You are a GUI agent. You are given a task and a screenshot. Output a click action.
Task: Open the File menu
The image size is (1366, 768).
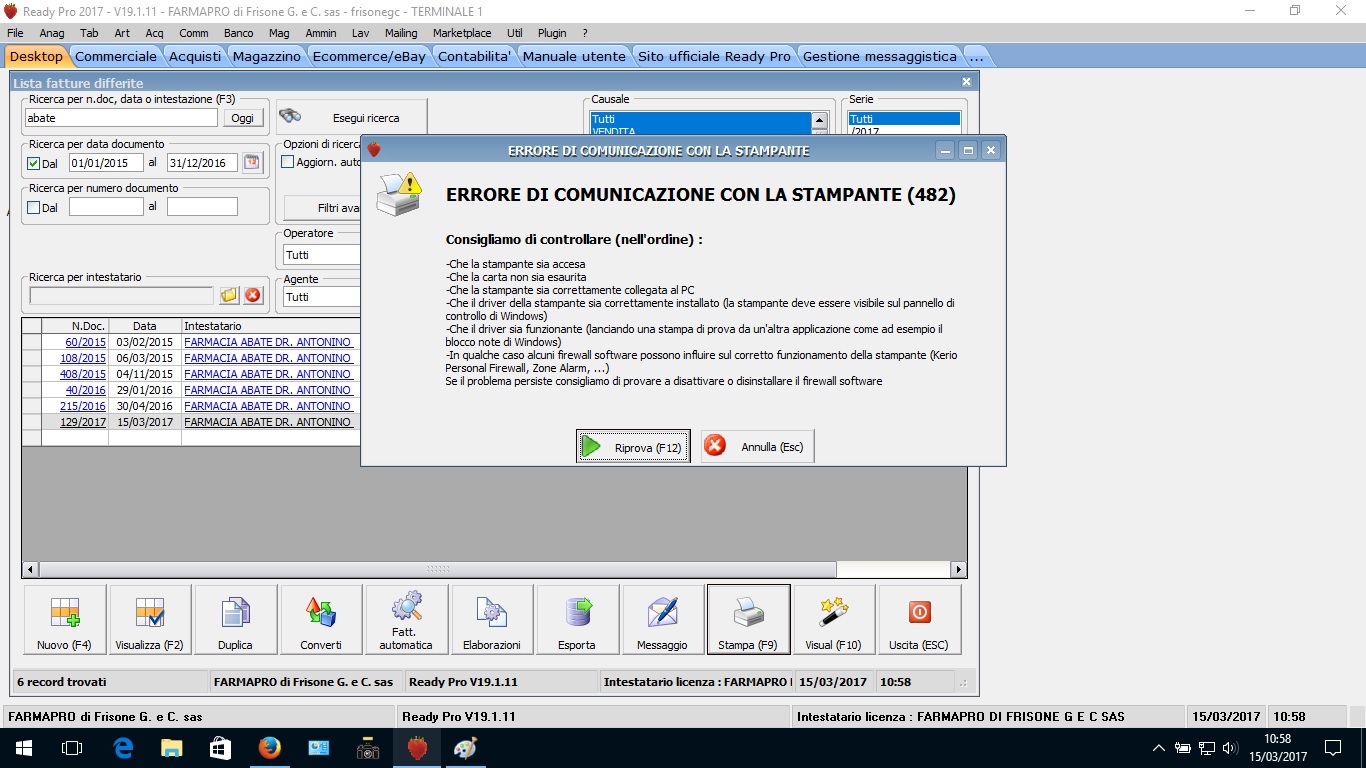coord(15,33)
